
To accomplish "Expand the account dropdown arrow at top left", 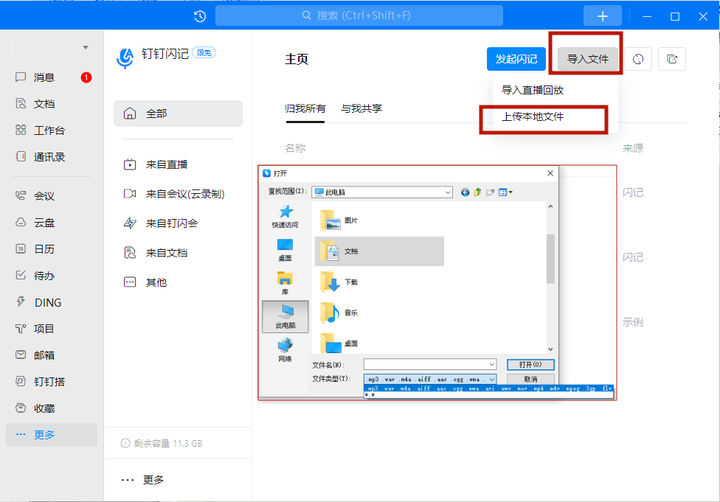I will pyautogui.click(x=85, y=47).
